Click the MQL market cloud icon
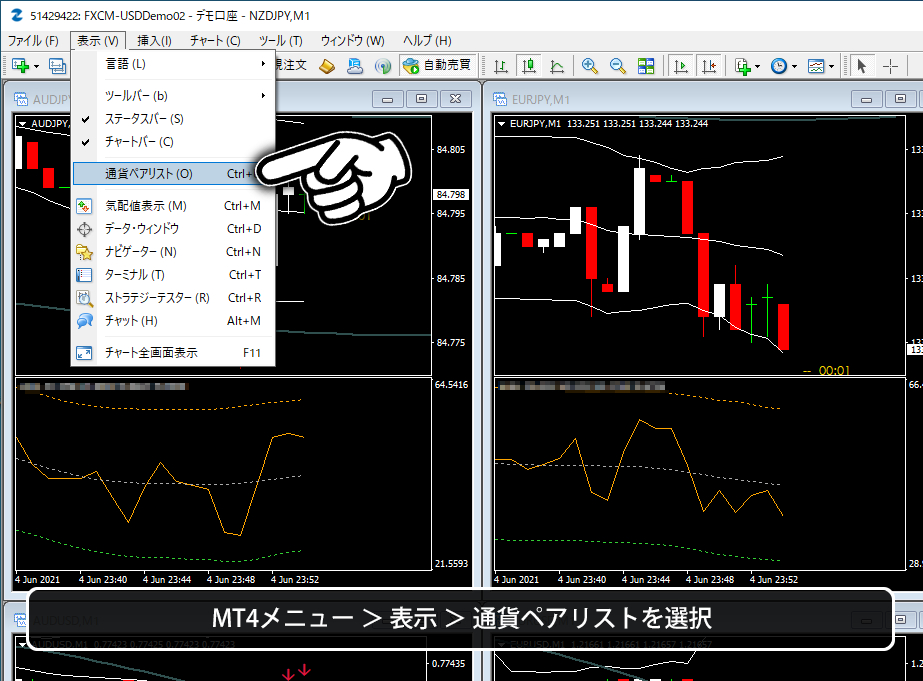The width and height of the screenshot is (923, 681). [355, 66]
